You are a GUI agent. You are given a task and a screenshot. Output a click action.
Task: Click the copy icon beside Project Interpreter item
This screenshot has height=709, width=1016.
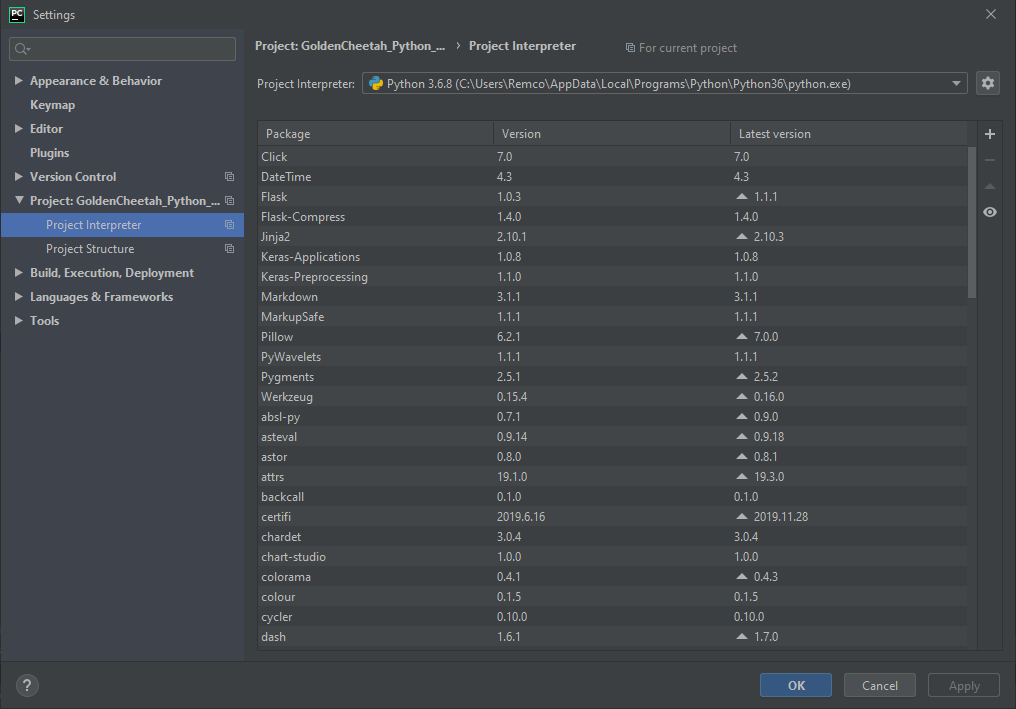point(229,224)
